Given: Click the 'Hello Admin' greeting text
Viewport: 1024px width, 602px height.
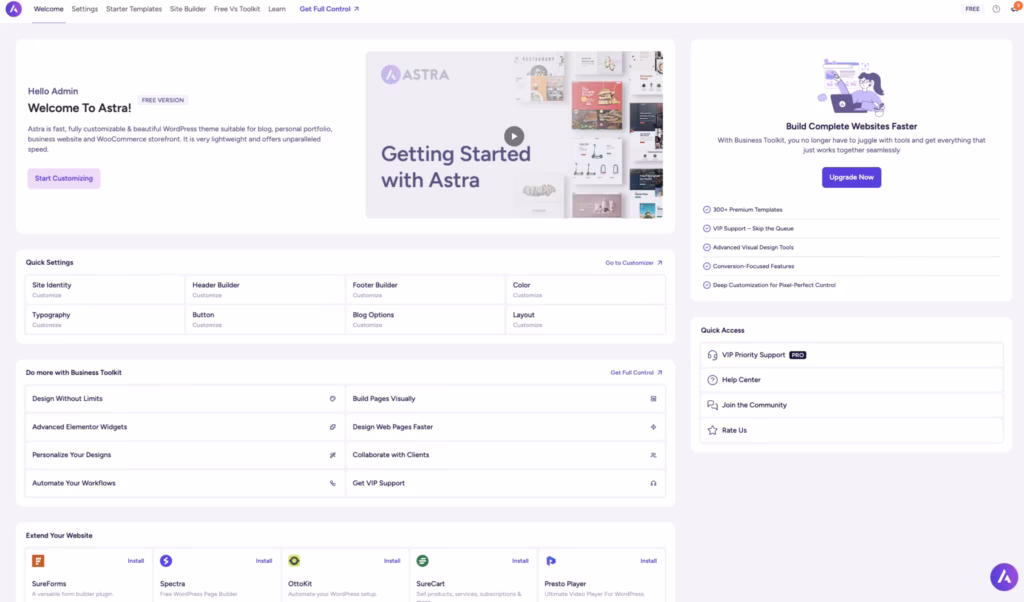Looking at the screenshot, I should point(53,91).
